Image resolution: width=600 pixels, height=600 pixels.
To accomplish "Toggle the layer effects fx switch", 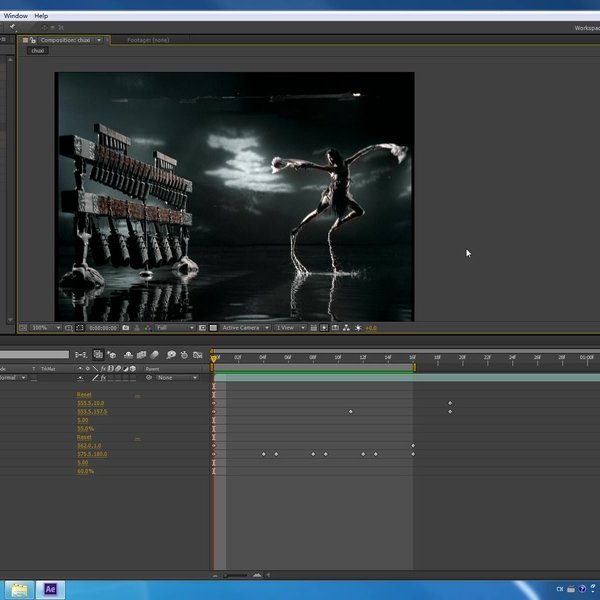I will point(102,378).
